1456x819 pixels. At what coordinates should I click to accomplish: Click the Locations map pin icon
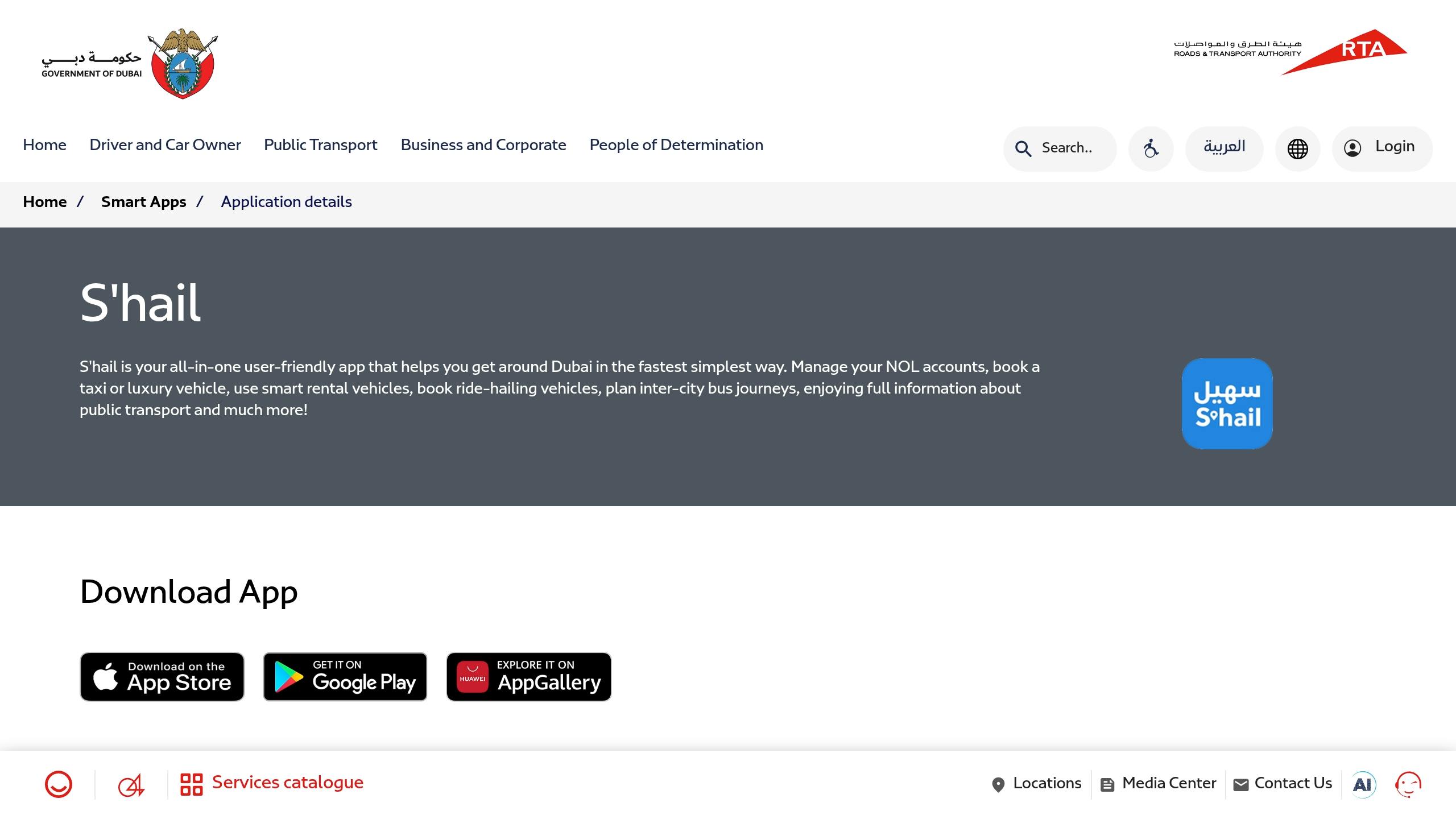point(998,785)
